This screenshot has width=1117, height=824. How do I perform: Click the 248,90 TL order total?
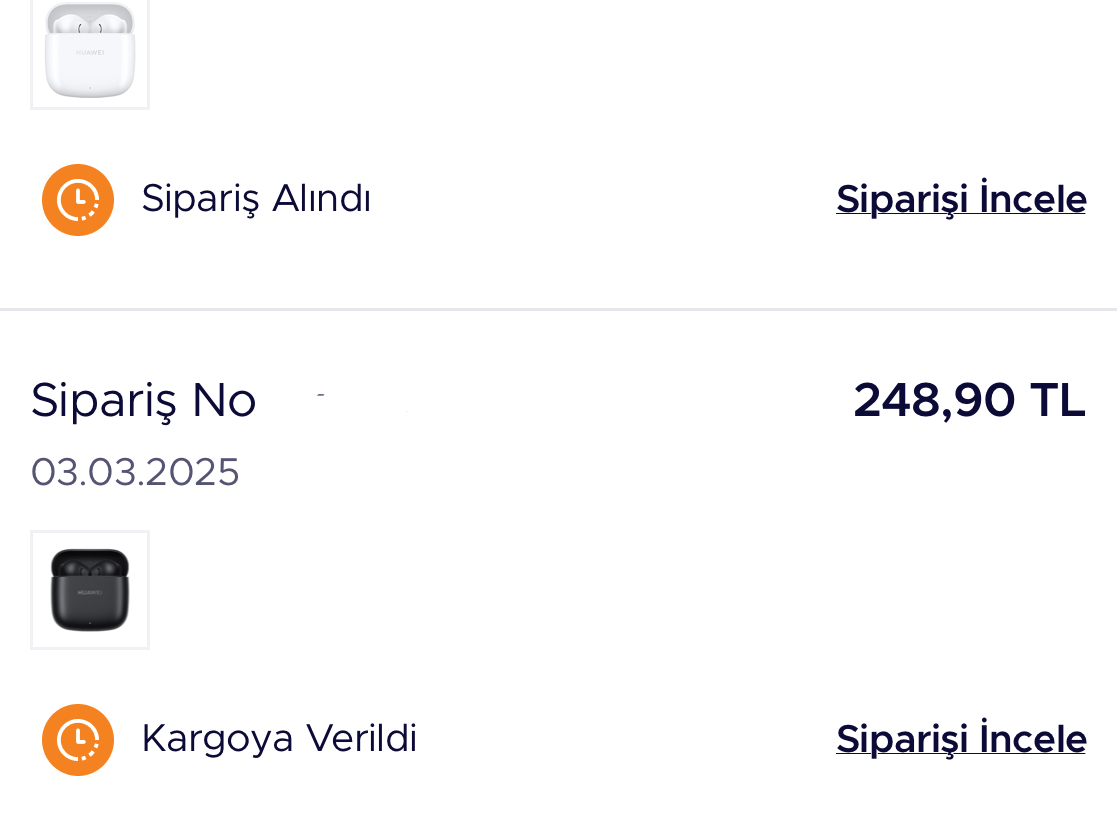coord(969,400)
